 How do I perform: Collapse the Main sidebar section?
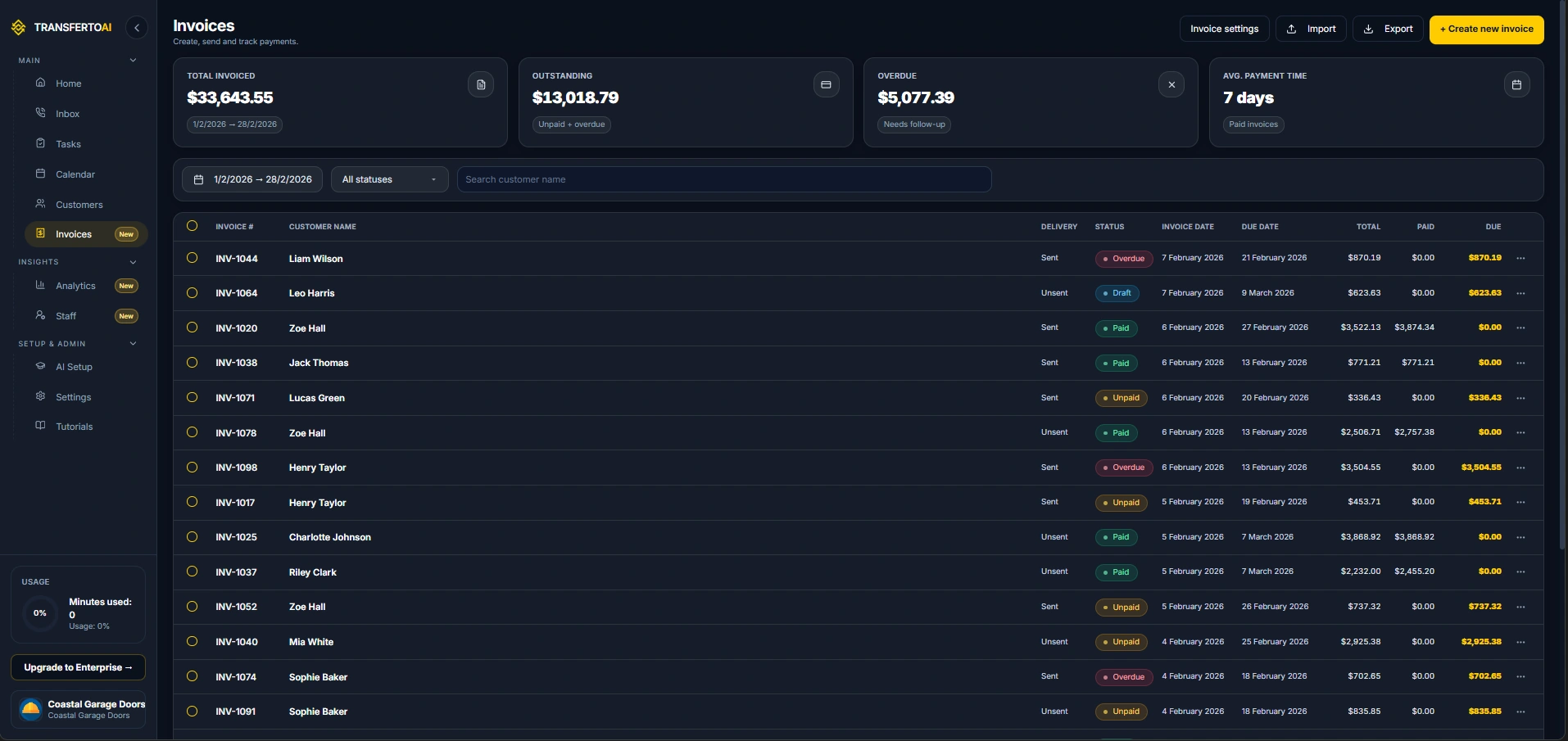coord(133,61)
